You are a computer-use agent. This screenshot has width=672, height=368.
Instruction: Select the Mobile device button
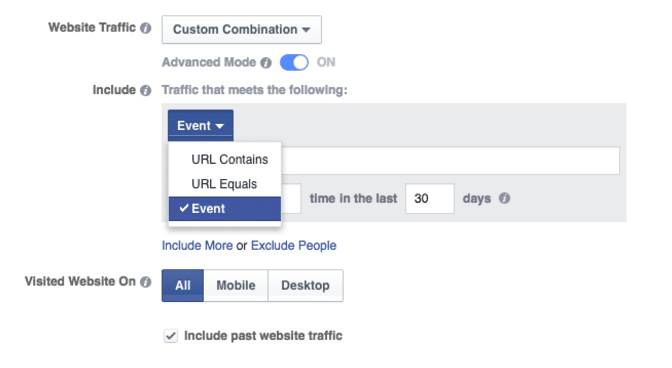click(236, 285)
